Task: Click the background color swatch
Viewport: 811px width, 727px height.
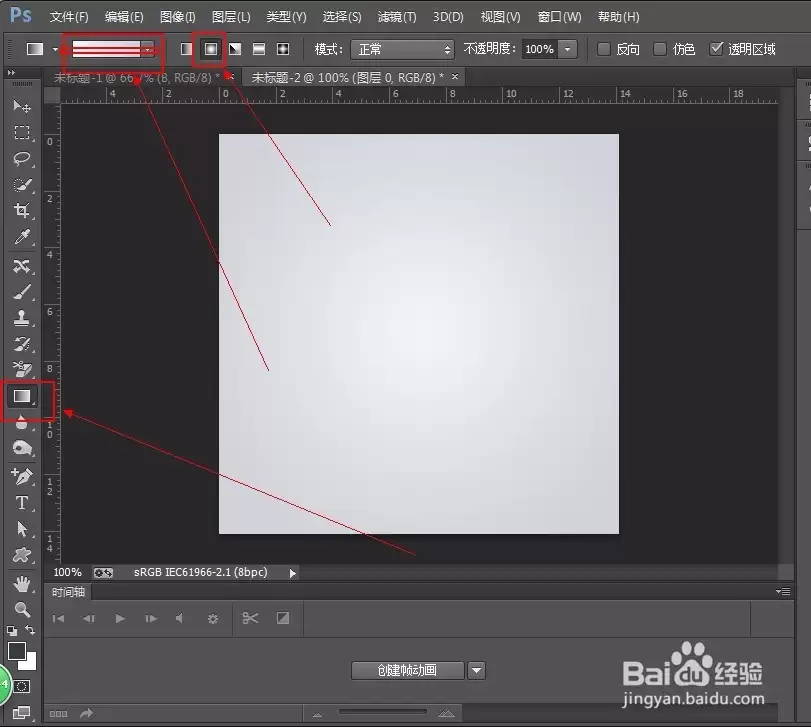Action: (31, 664)
